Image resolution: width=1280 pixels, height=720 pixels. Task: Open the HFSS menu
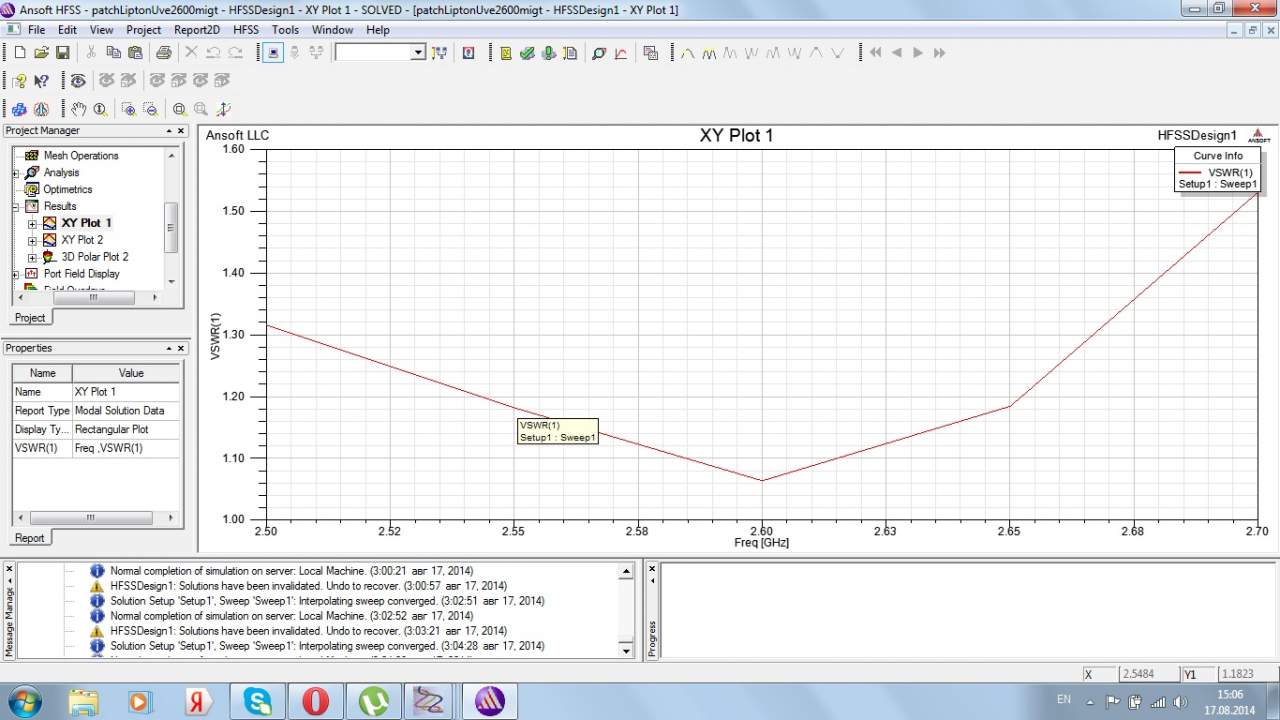coord(245,30)
